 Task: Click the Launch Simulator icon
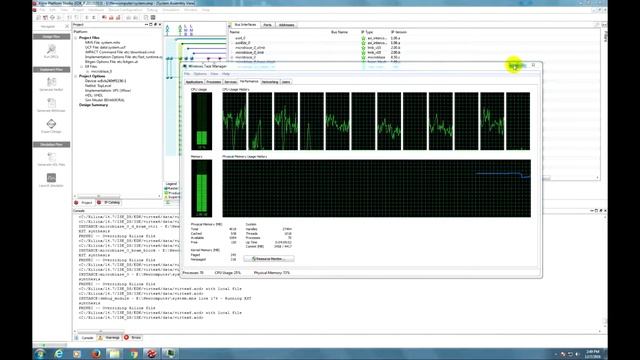click(x=51, y=178)
